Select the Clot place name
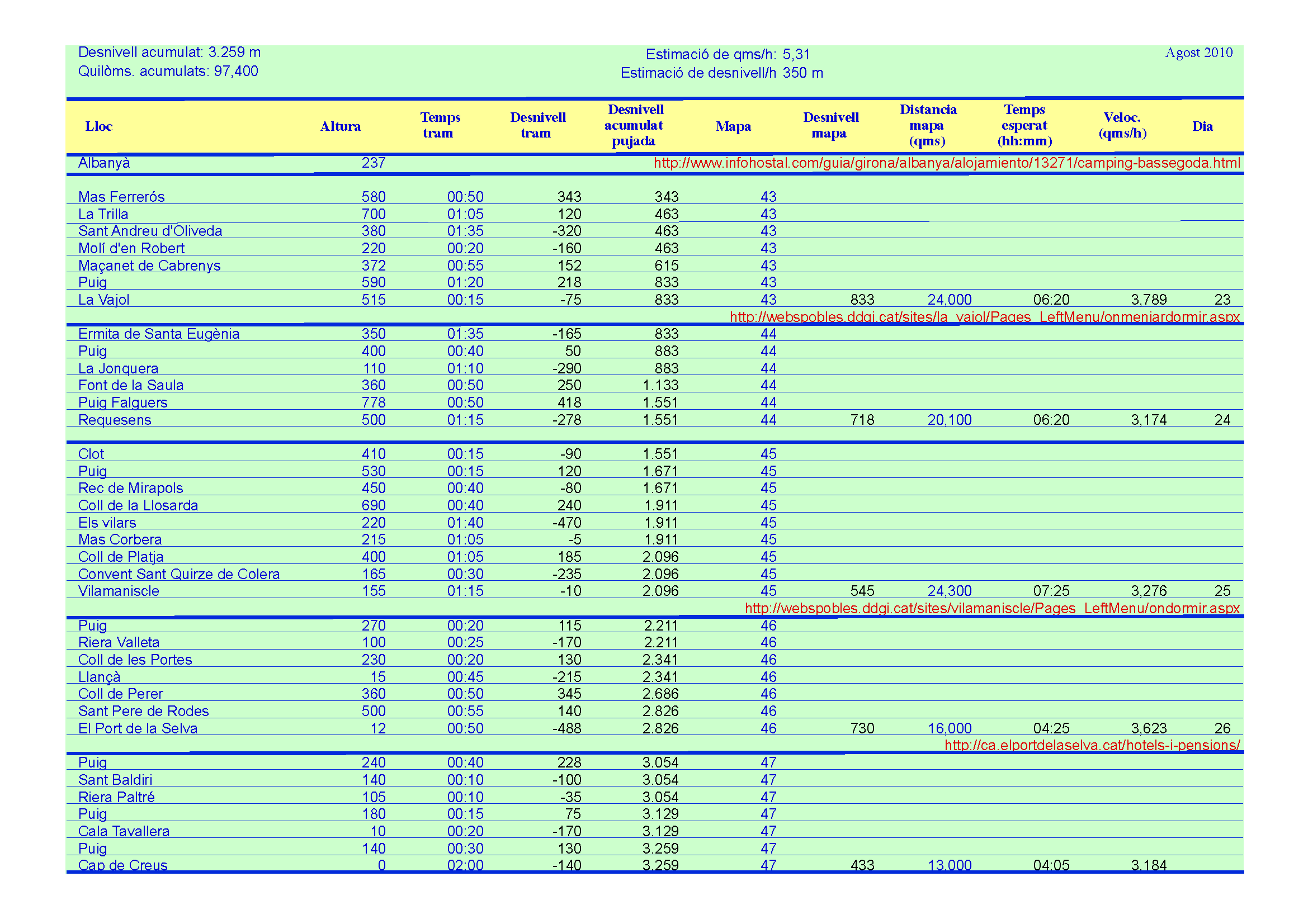The image size is (1308, 924). pos(91,454)
